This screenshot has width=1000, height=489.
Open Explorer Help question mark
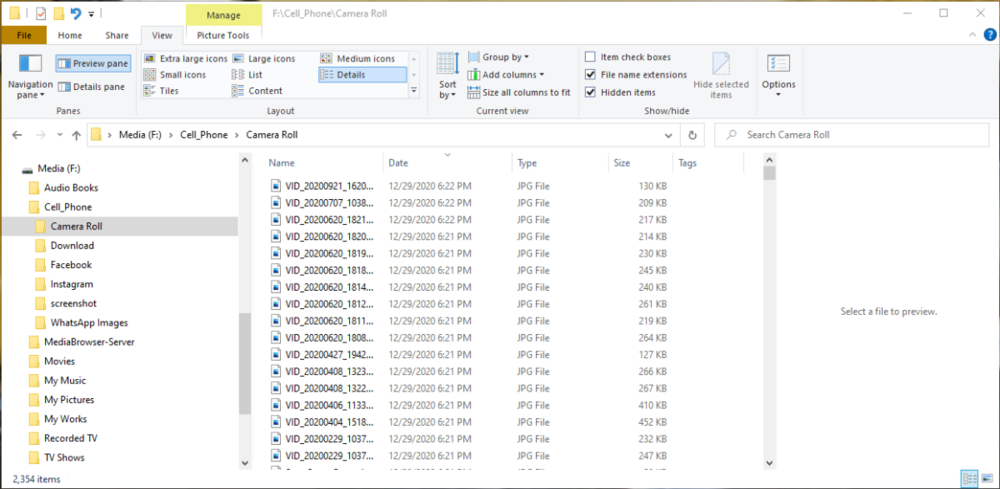point(990,35)
